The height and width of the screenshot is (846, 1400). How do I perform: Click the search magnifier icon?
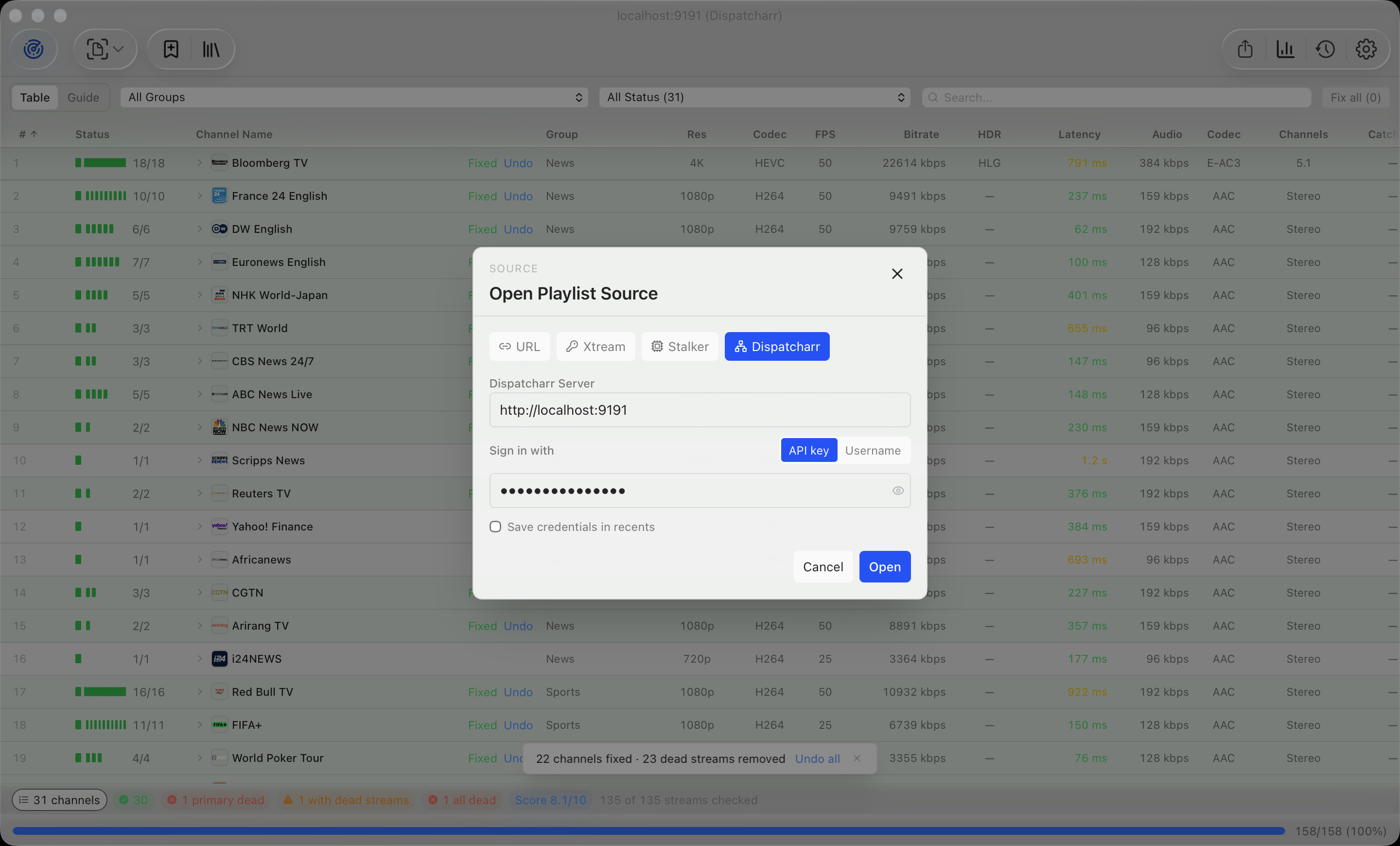(933, 97)
